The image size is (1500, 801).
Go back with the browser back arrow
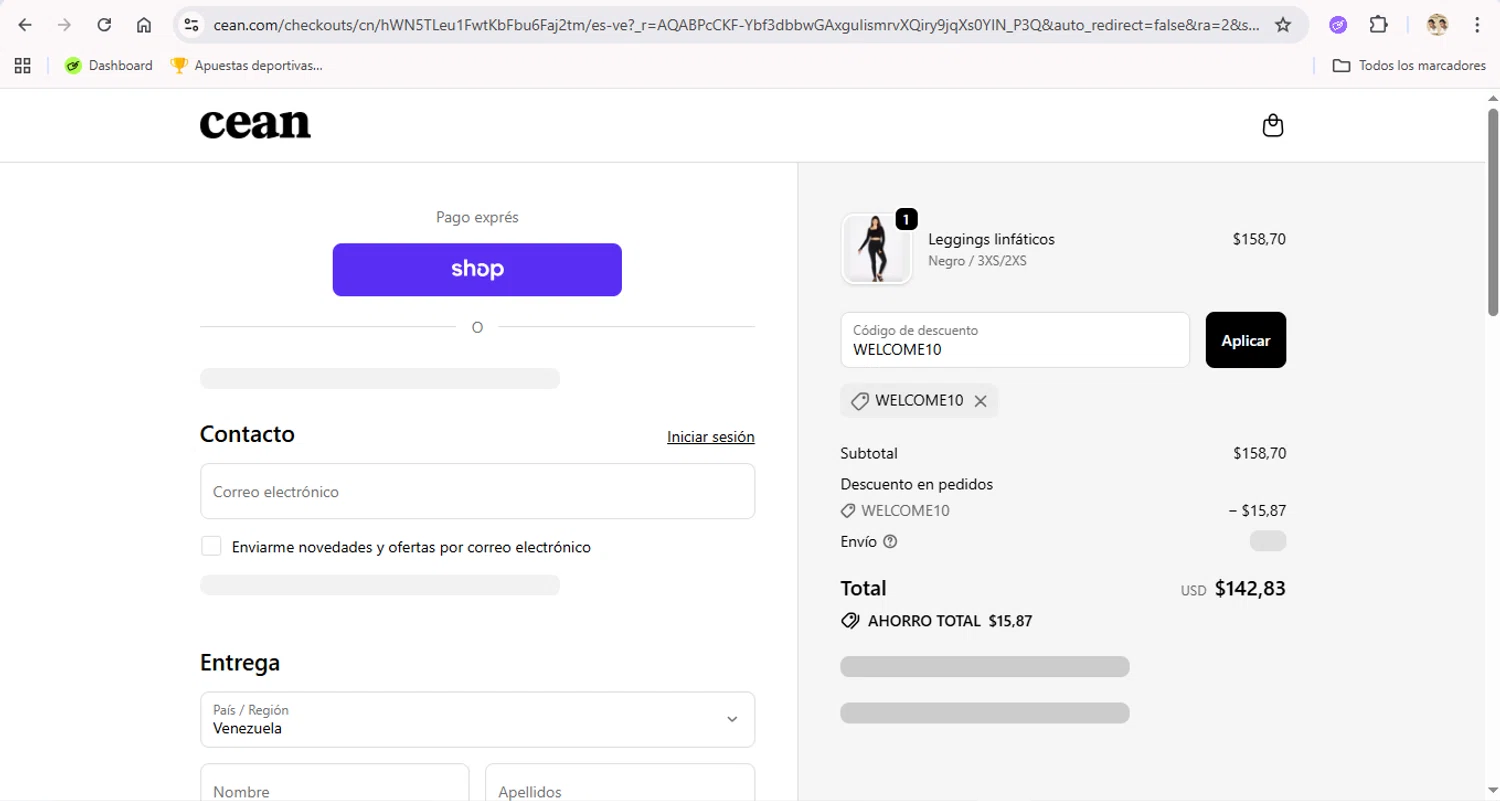25,25
